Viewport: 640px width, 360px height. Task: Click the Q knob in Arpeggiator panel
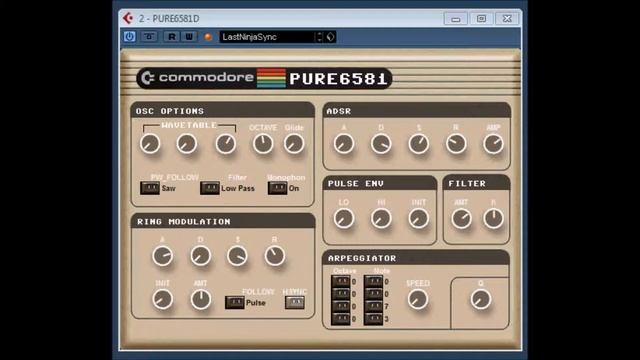(x=480, y=299)
